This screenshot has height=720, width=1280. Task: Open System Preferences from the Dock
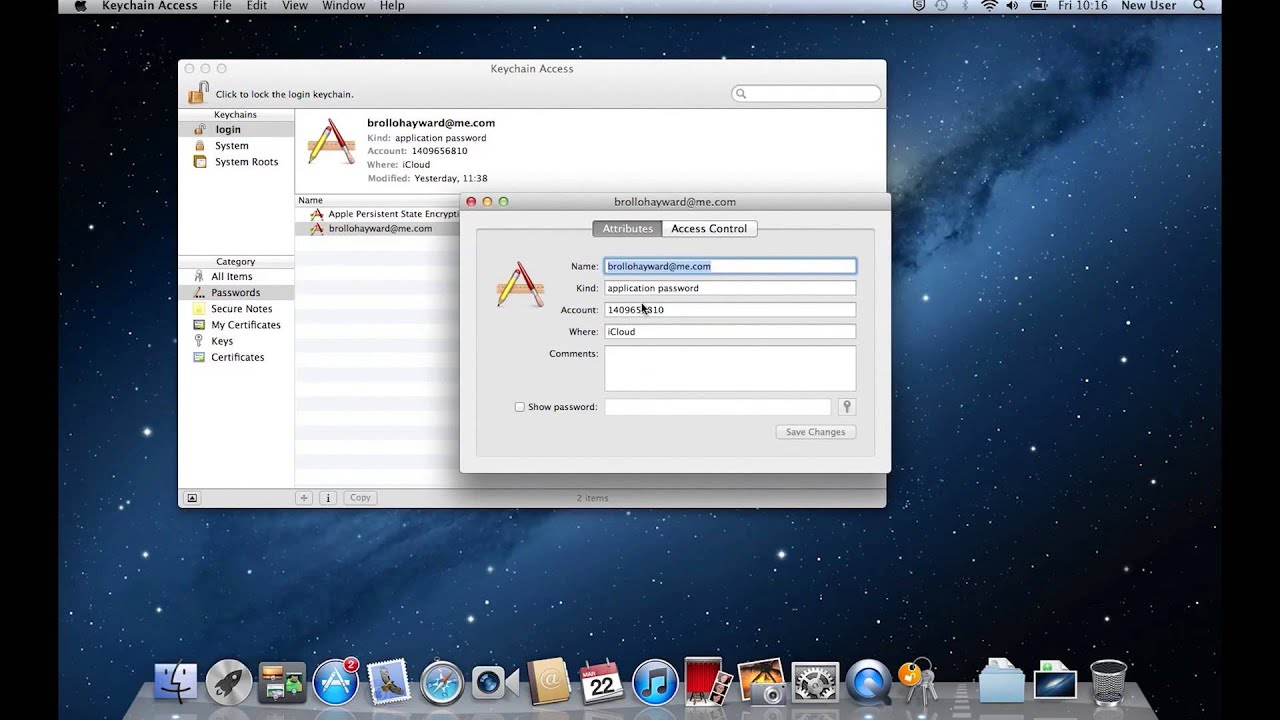click(x=815, y=682)
